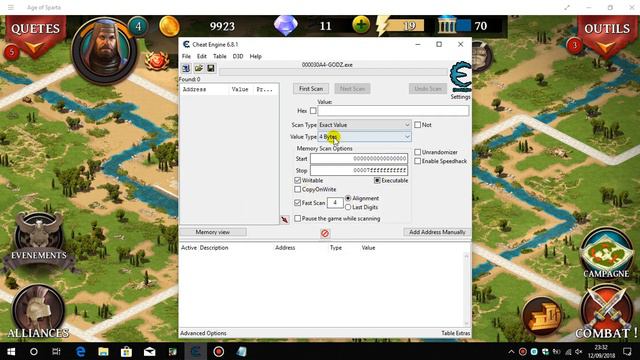
Task: Open Microsoft Store from taskbar
Action: pos(126,351)
